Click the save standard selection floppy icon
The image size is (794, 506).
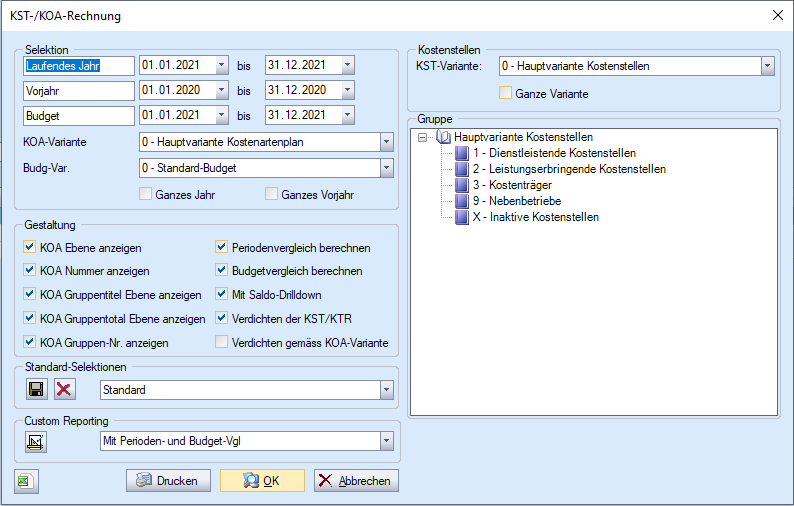[36, 388]
